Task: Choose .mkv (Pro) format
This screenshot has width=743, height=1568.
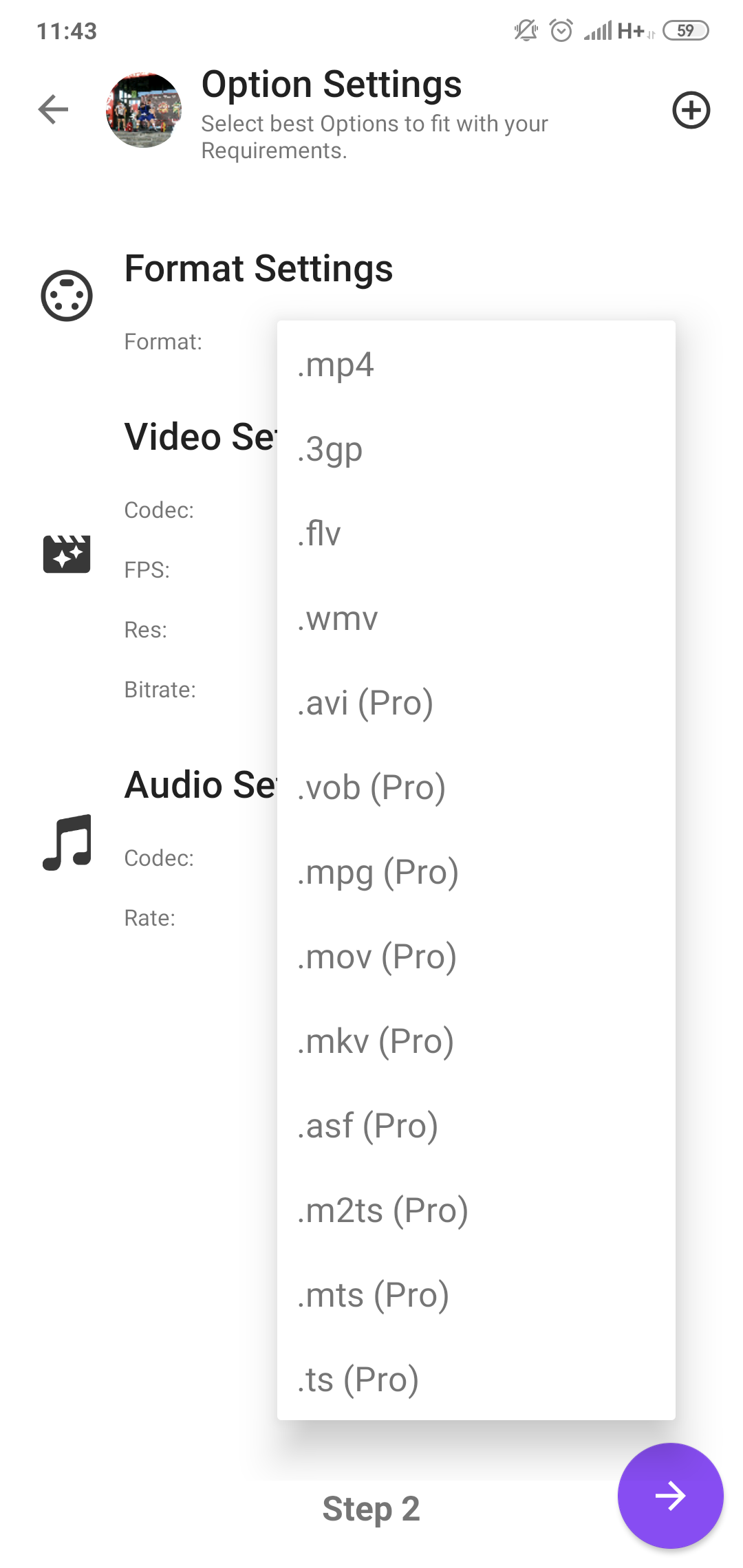Action: [x=476, y=1041]
